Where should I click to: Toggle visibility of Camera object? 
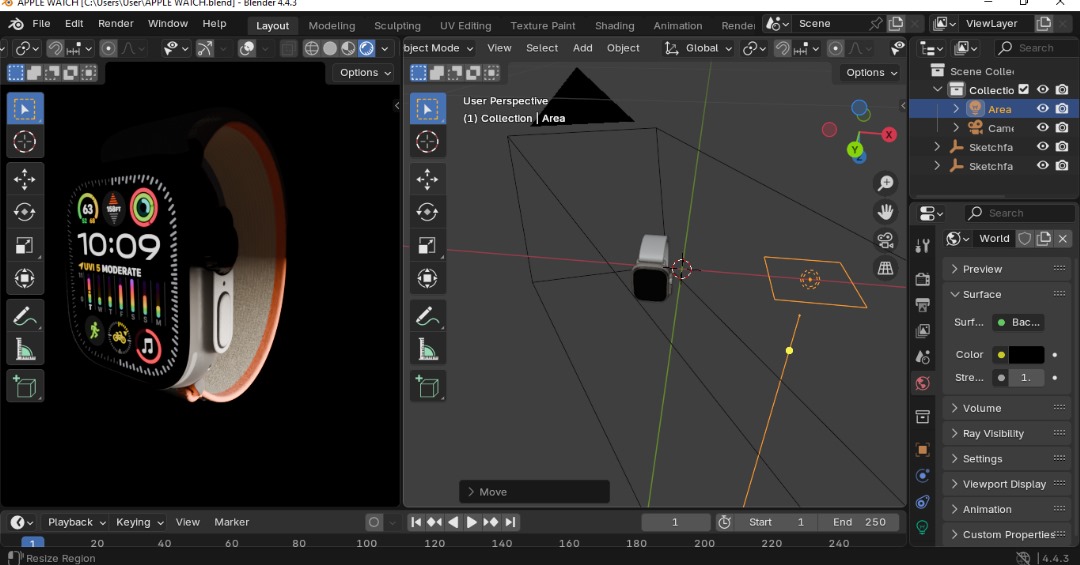(1043, 127)
